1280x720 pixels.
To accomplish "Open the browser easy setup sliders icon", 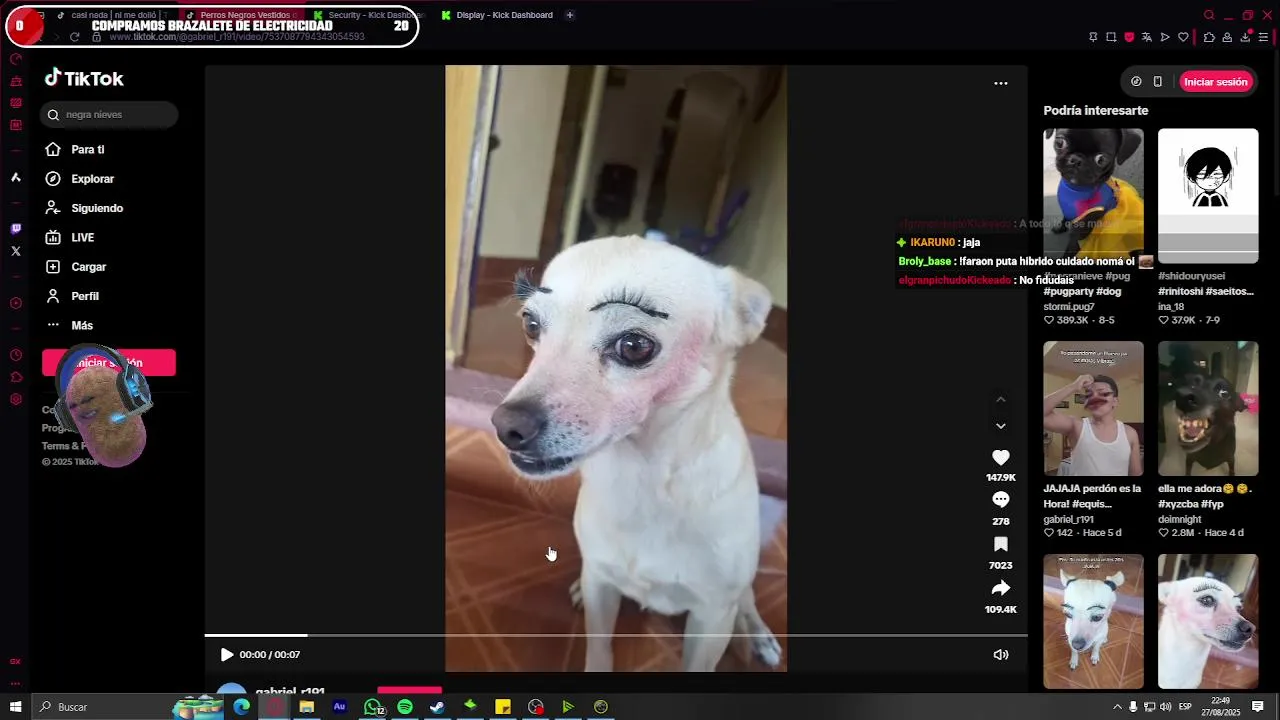I will pyautogui.click(x=1264, y=37).
